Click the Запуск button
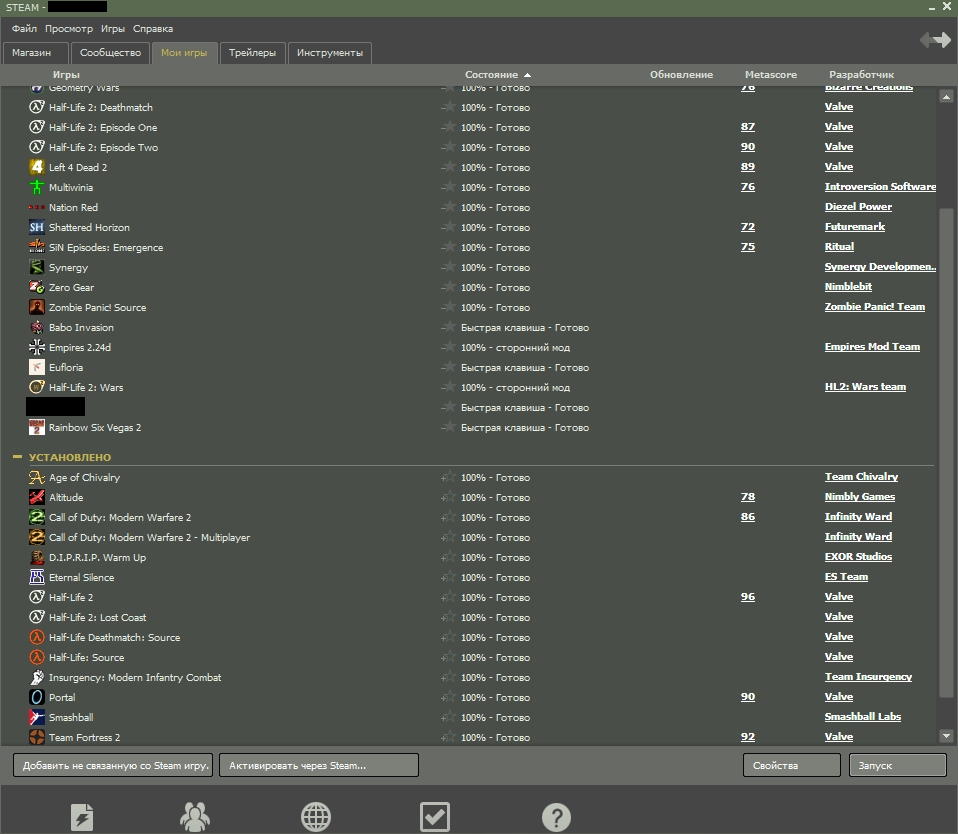 pos(898,765)
